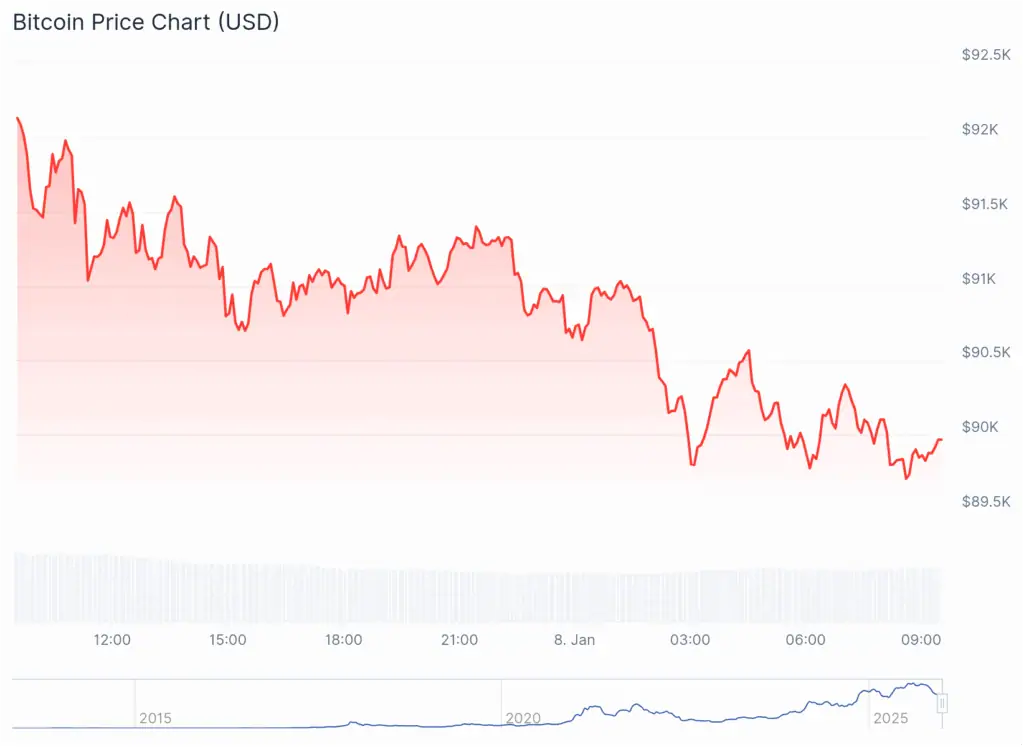Click the $89.5K price axis label

(986, 501)
